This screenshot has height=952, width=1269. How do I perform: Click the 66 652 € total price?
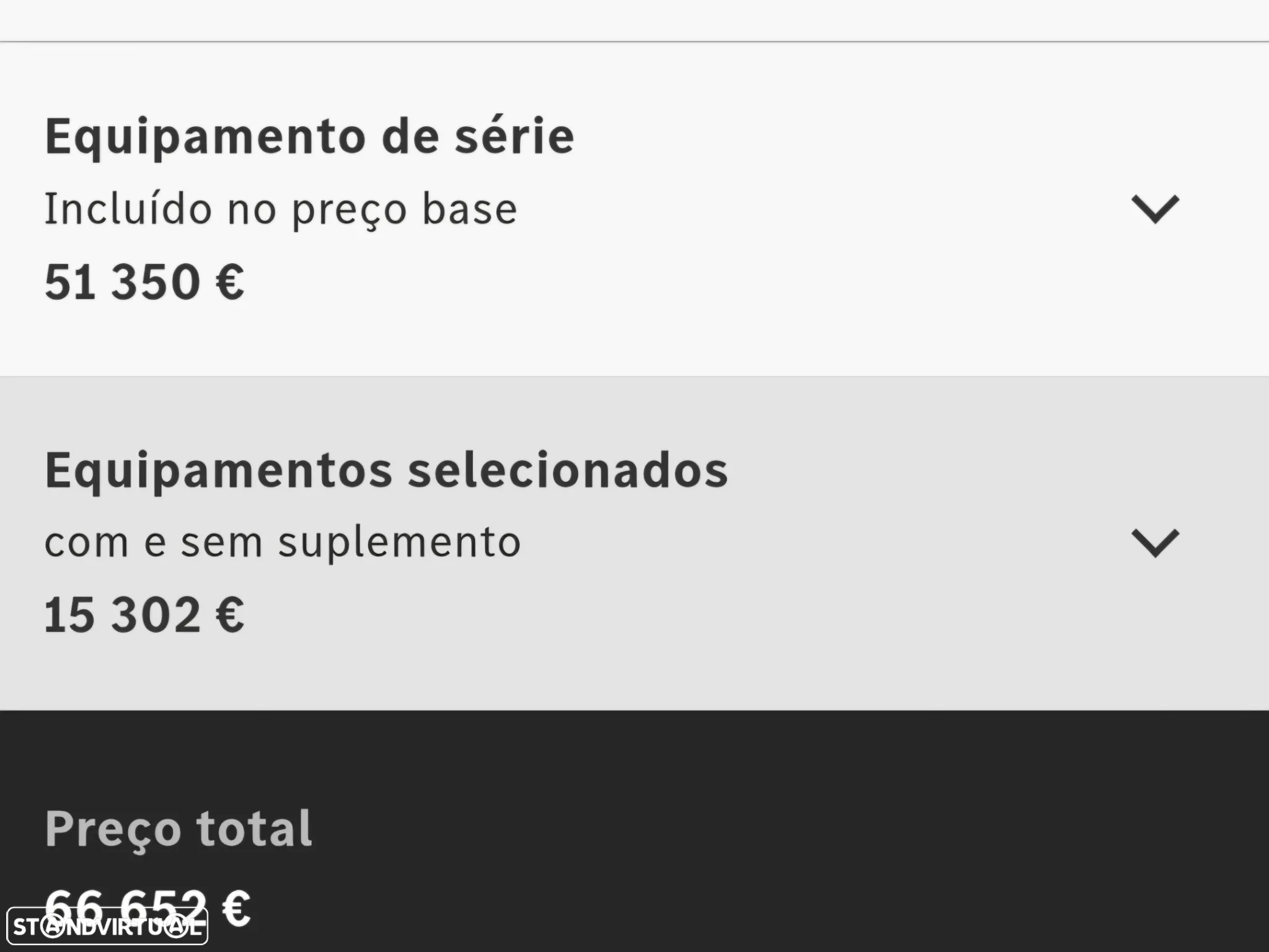147,908
